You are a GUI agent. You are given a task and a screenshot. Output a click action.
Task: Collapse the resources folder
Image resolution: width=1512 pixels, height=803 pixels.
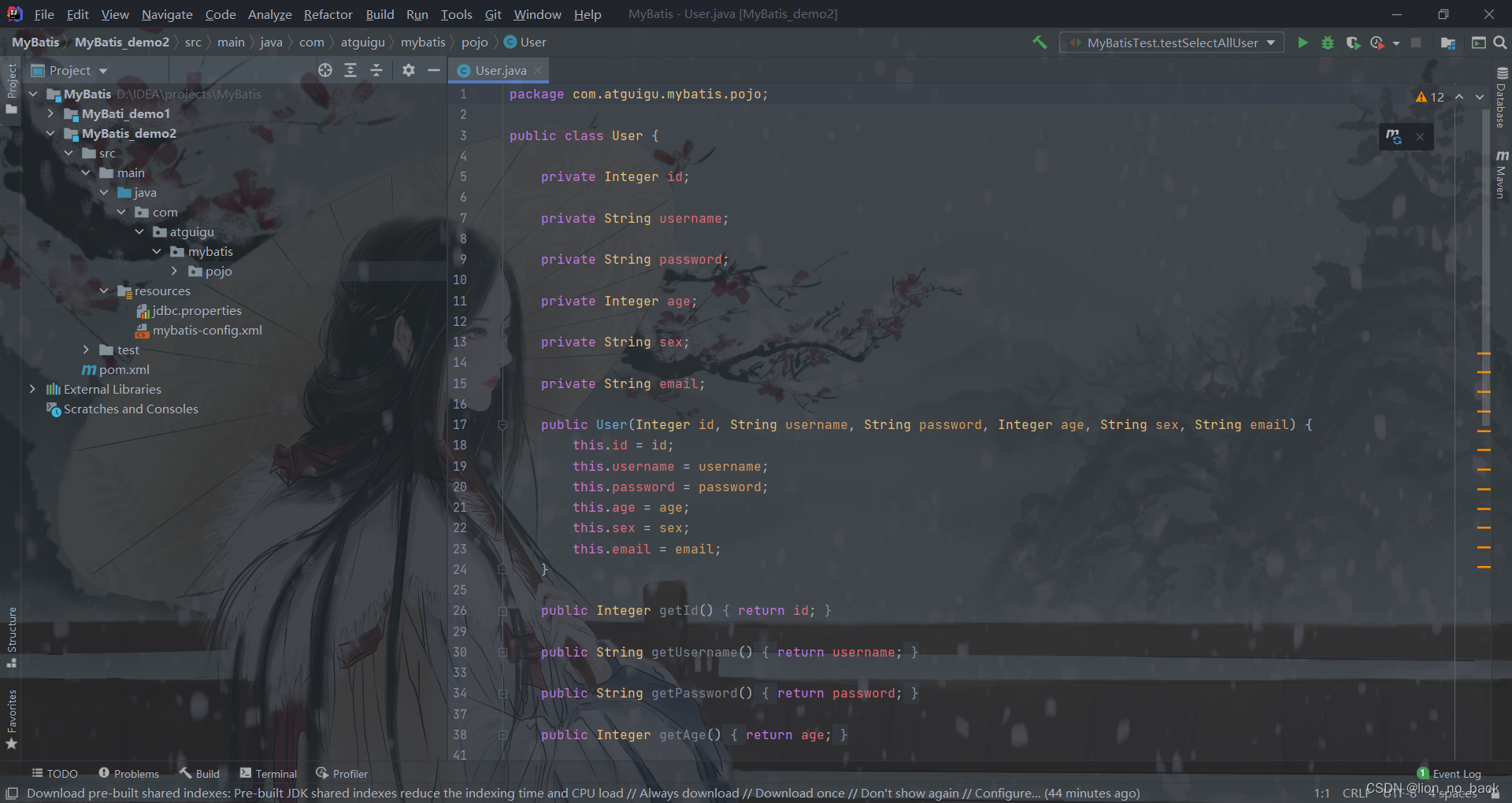coord(104,290)
